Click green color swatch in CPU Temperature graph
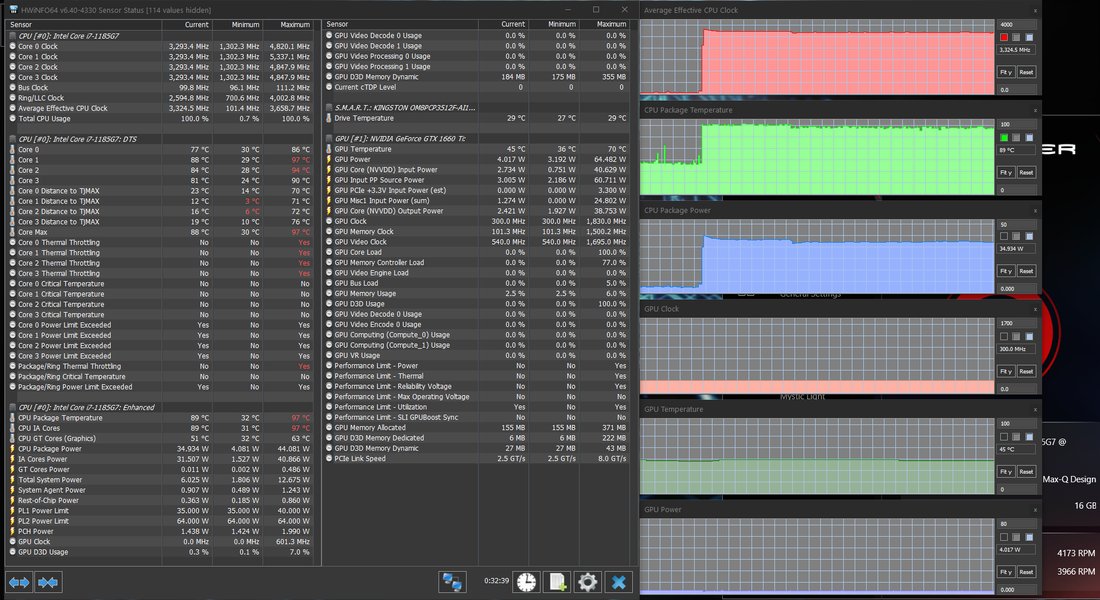Screen dimensions: 1100x600 [1004, 138]
